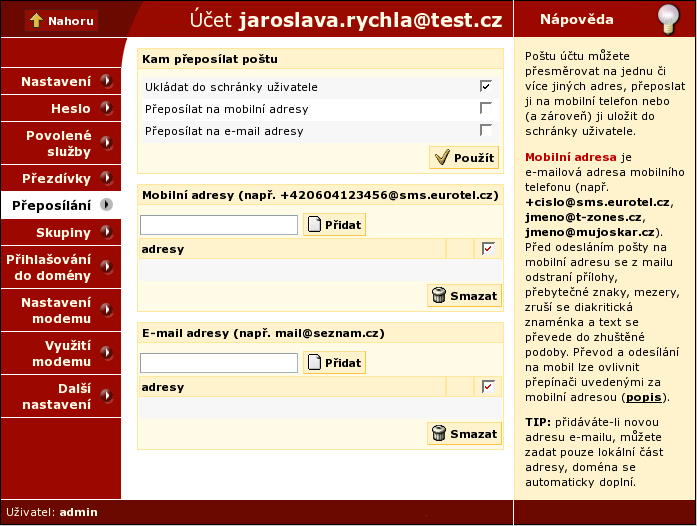Open the Přezdívky menu item
This screenshot has width=697, height=526.
click(x=61, y=178)
